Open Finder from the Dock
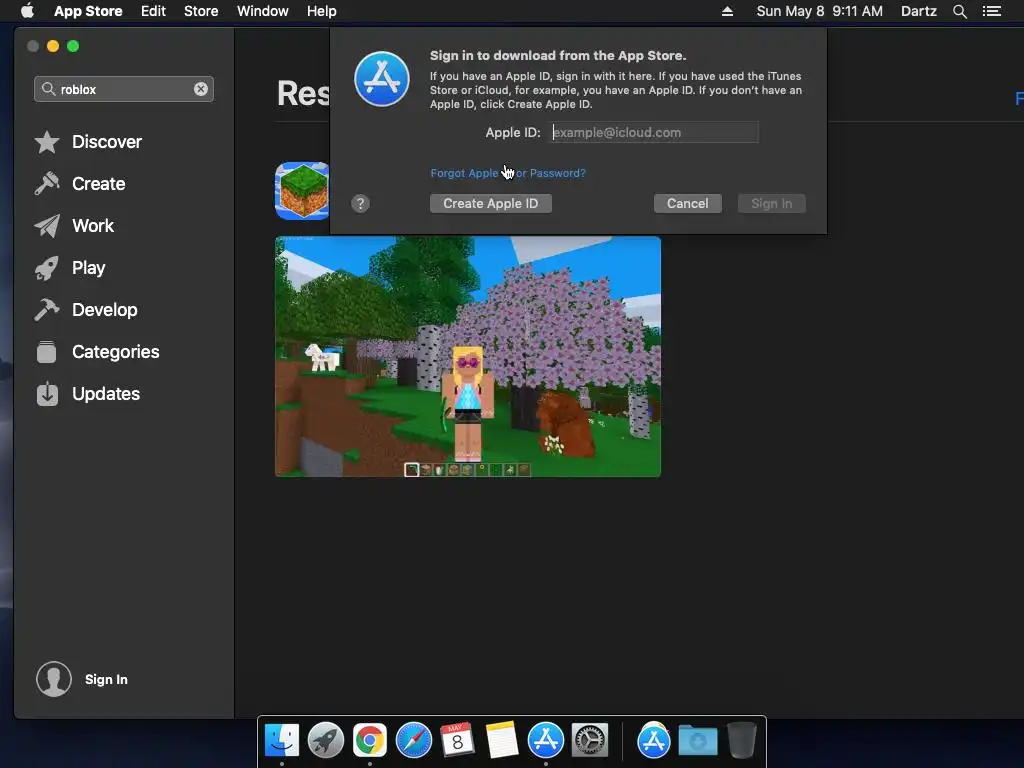The width and height of the screenshot is (1024, 768). point(281,741)
